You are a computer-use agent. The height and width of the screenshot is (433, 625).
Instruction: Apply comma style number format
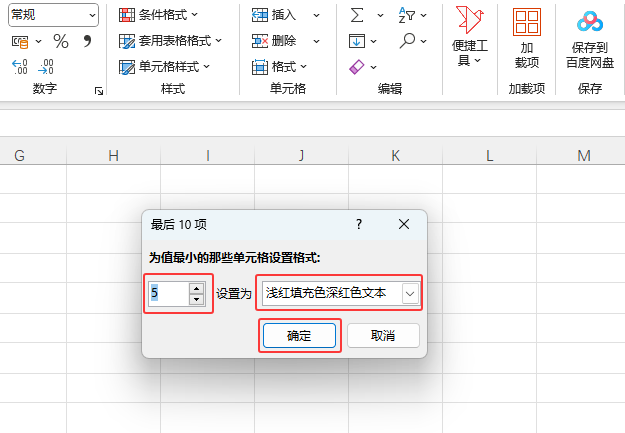(87, 41)
